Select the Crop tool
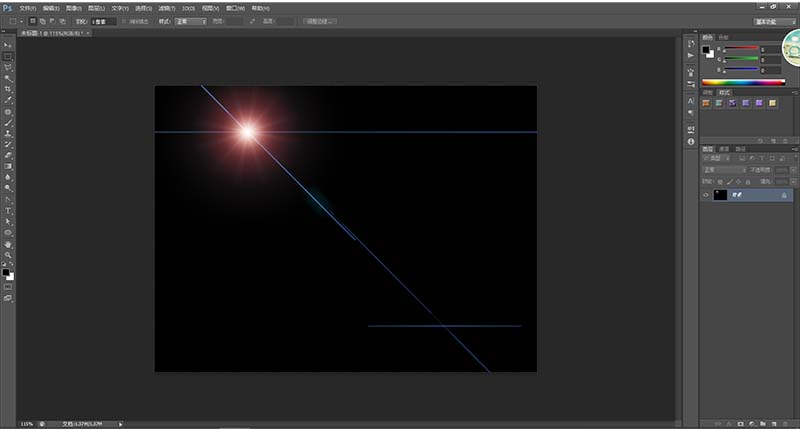This screenshot has width=800, height=430. click(8, 89)
